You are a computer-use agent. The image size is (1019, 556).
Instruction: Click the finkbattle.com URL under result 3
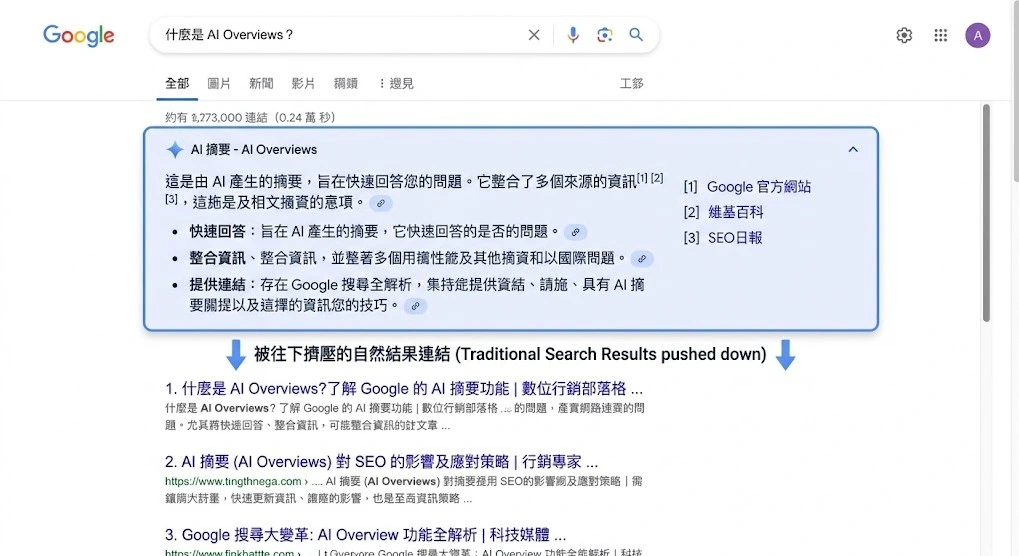pyautogui.click(x=229, y=553)
